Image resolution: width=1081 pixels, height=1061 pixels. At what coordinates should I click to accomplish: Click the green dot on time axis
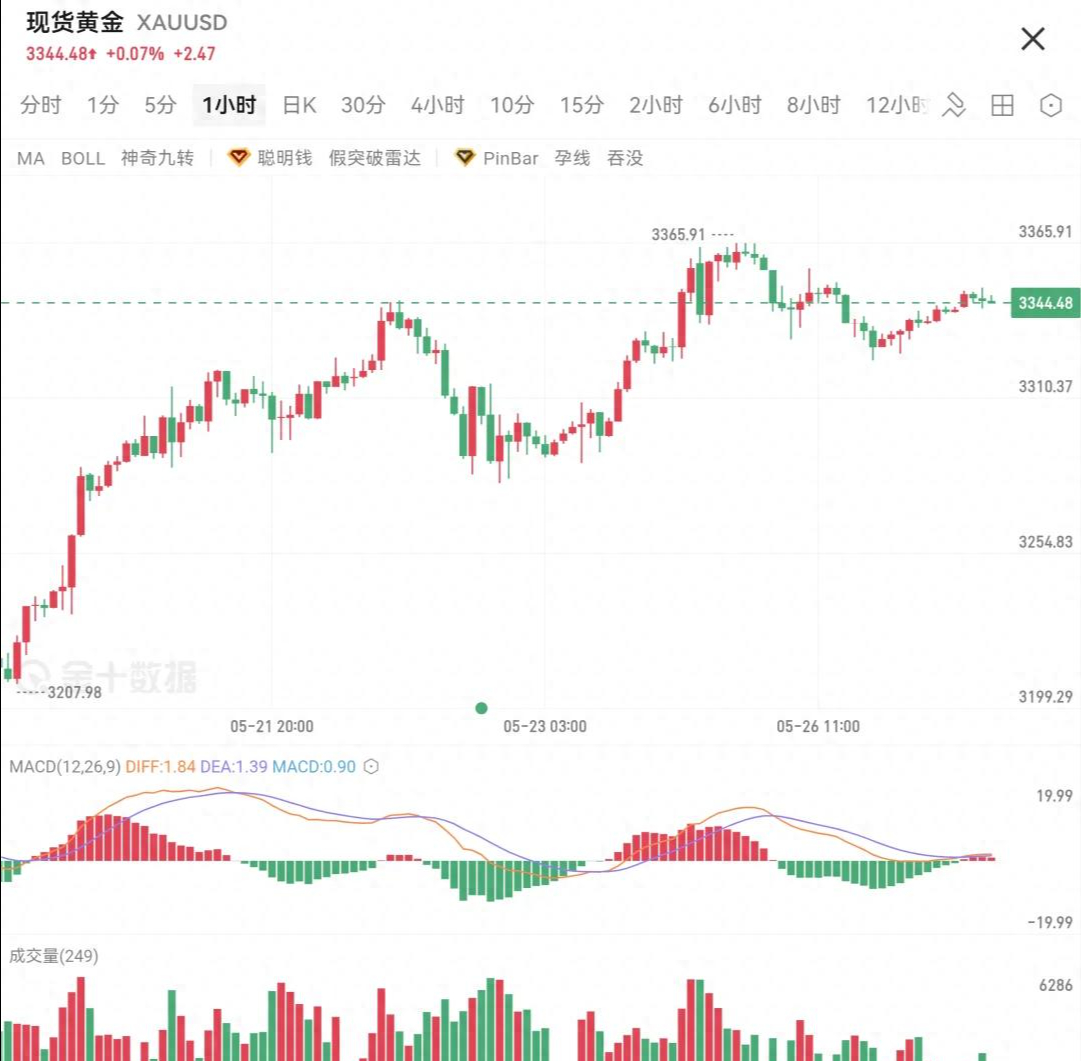[482, 708]
